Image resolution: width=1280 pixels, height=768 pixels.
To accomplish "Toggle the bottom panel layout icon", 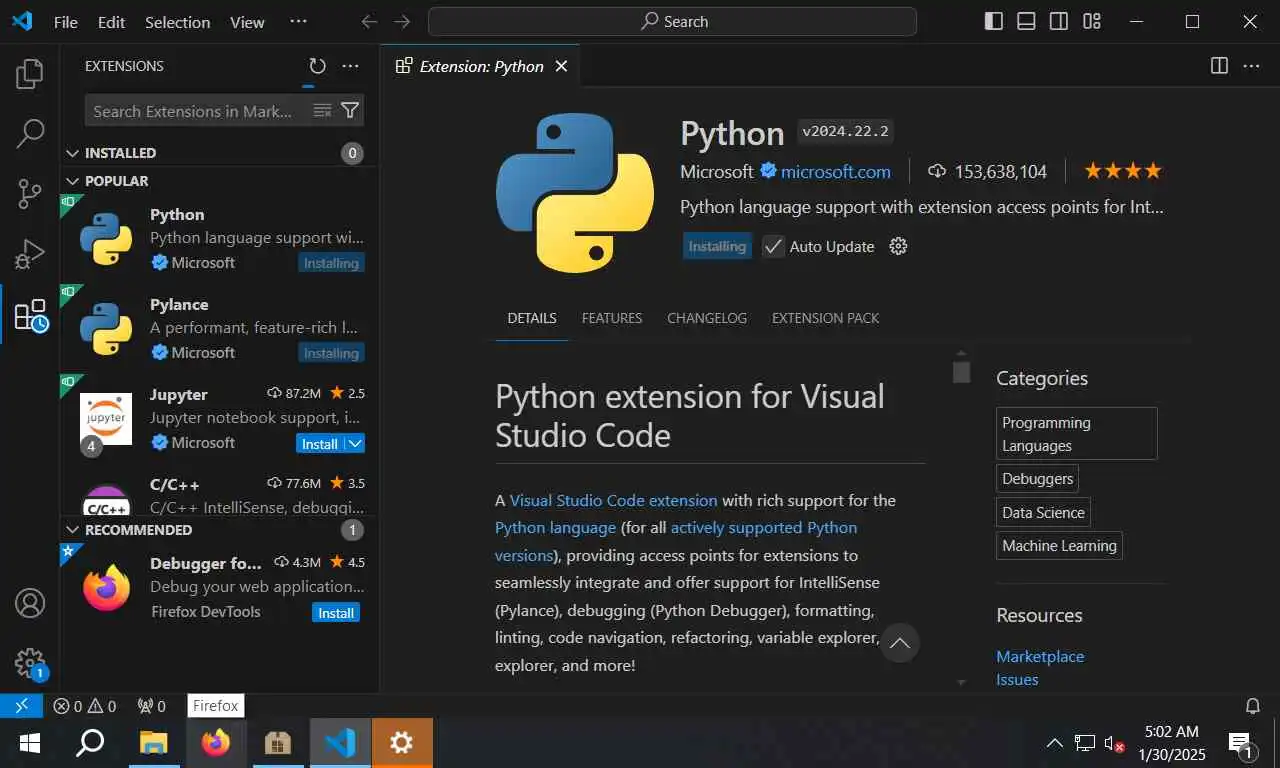I will pyautogui.click(x=1026, y=21).
